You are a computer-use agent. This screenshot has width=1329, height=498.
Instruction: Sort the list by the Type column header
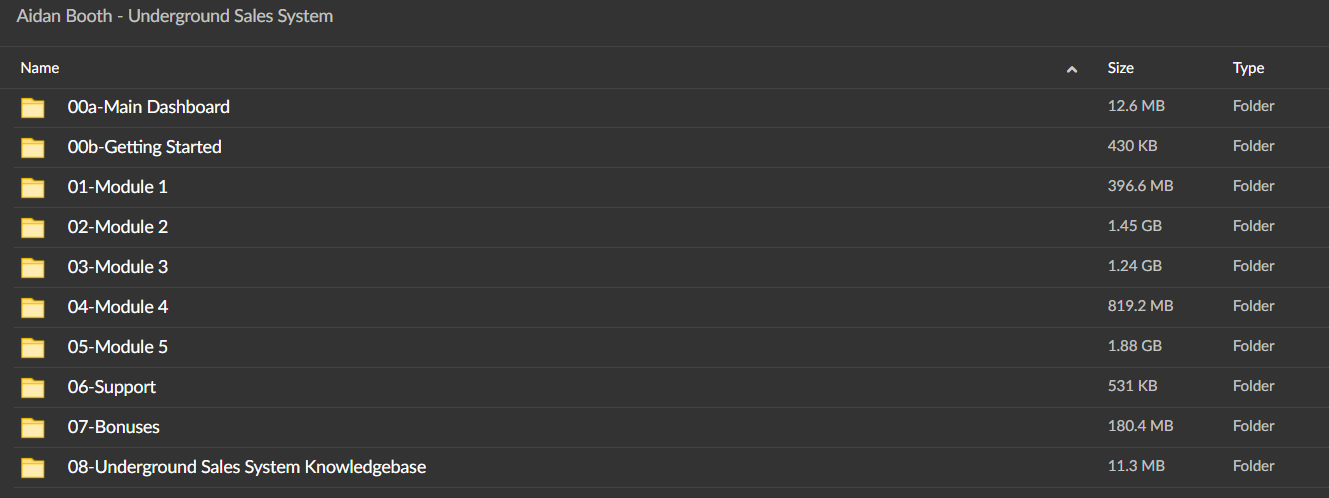click(x=1248, y=68)
